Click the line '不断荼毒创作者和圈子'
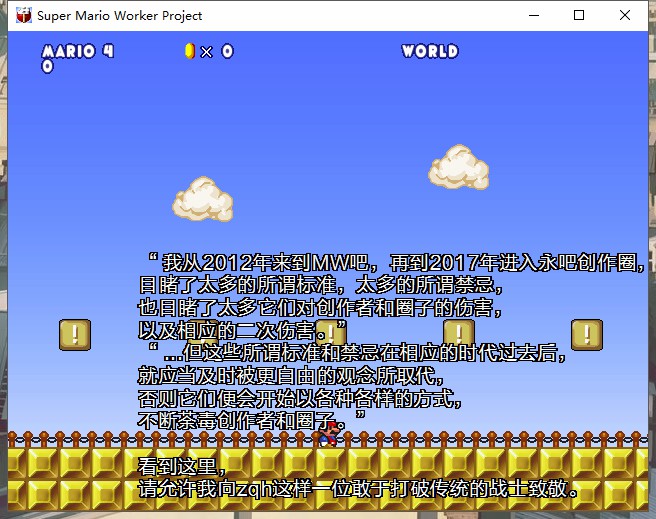The height and width of the screenshot is (519, 656). [x=252, y=420]
